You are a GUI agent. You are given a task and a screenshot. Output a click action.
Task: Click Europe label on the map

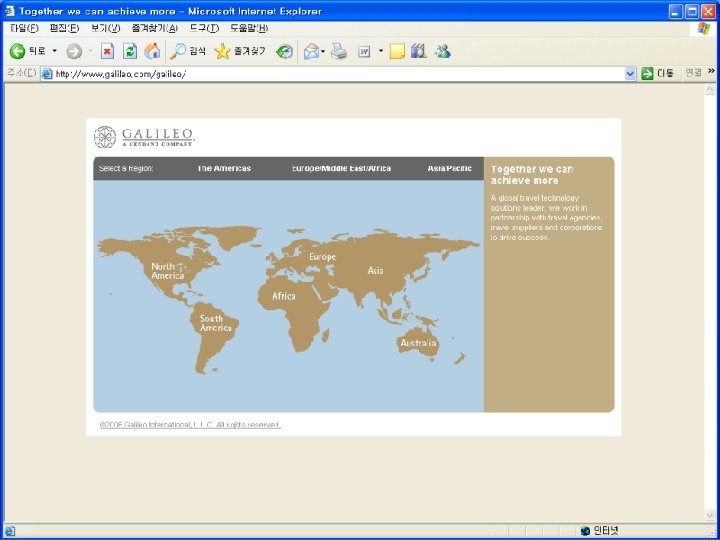click(322, 257)
